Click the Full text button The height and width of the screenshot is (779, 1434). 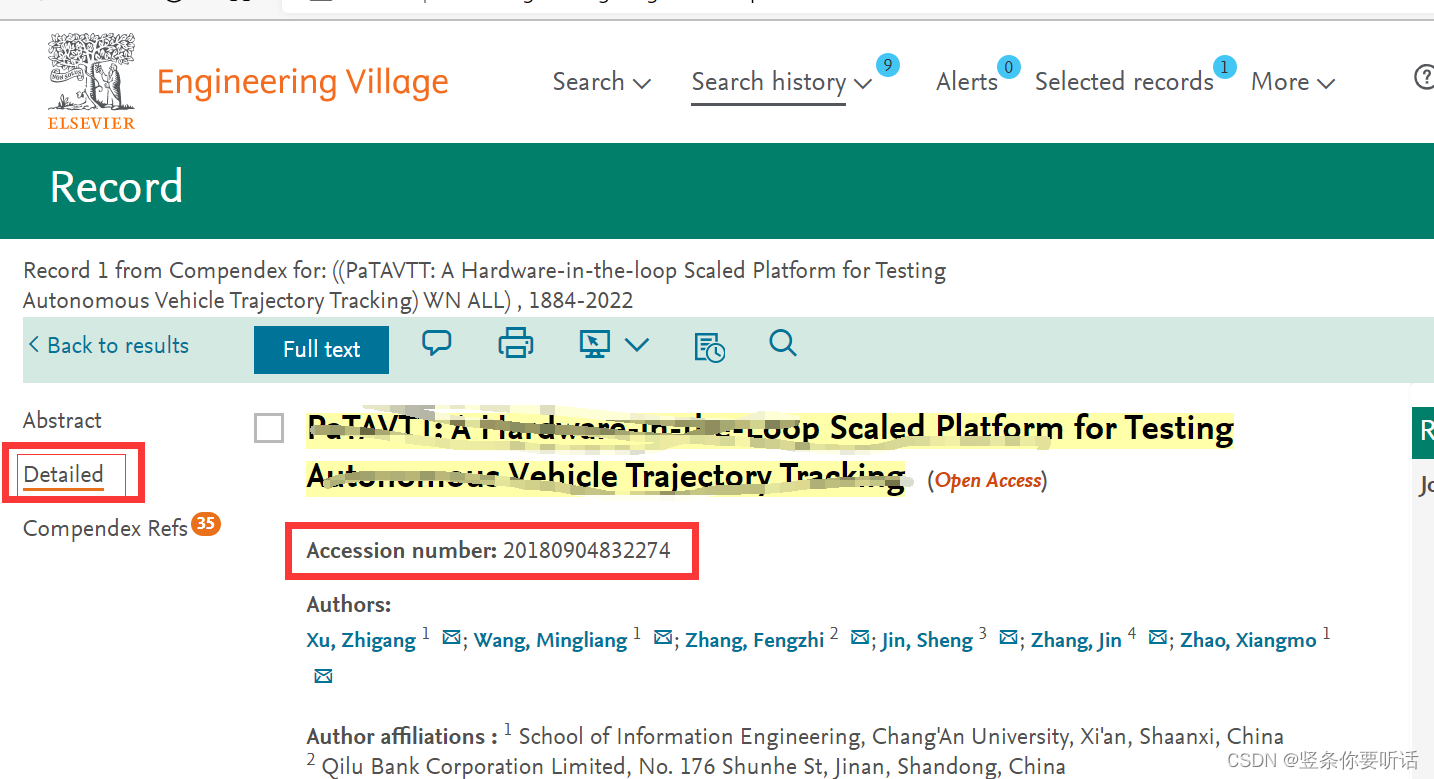coord(321,349)
